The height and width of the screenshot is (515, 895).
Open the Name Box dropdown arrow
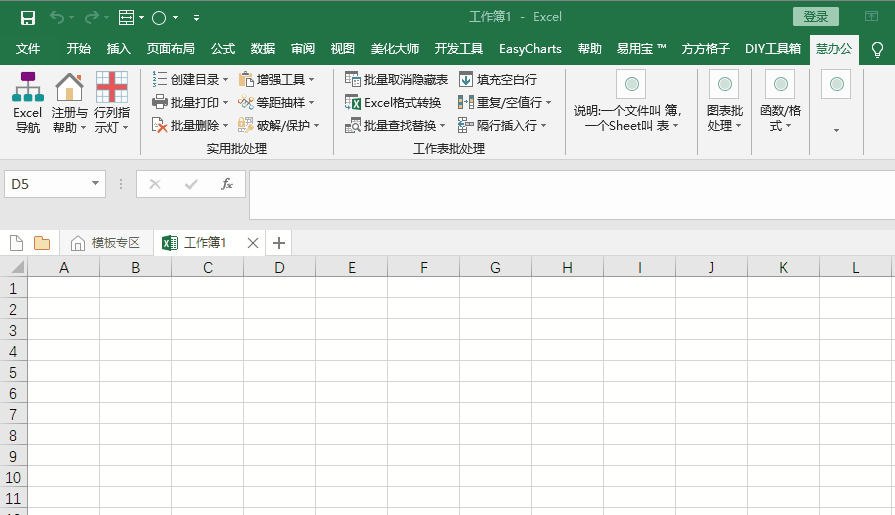click(95, 183)
